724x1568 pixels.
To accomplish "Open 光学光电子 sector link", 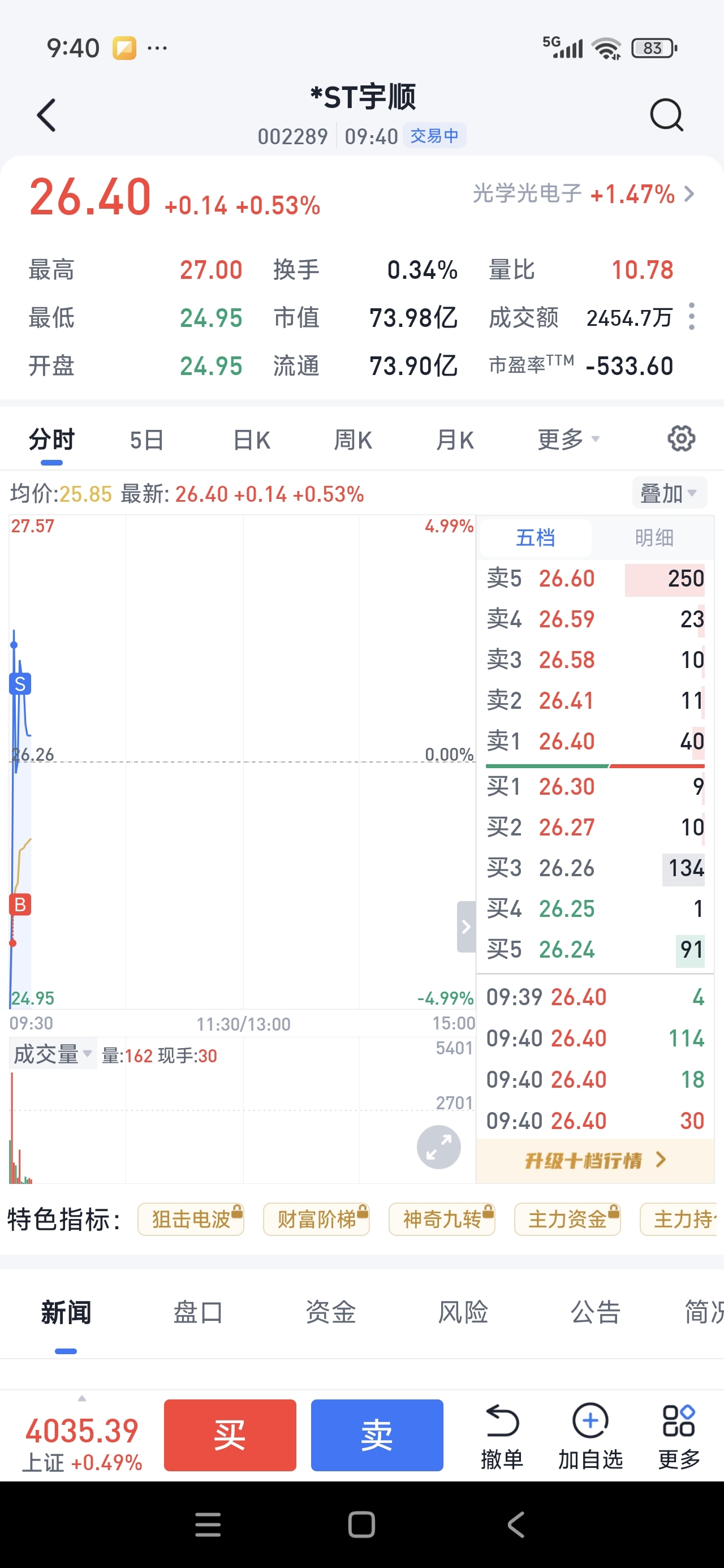I will [x=583, y=194].
